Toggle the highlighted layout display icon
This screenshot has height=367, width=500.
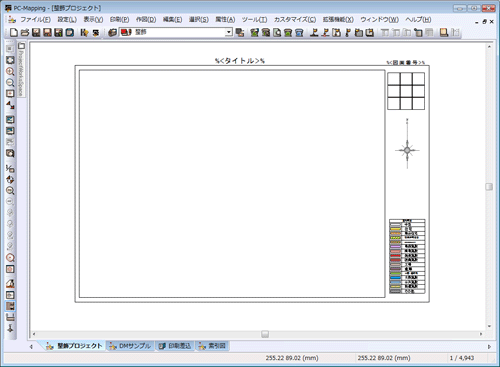coord(10,306)
